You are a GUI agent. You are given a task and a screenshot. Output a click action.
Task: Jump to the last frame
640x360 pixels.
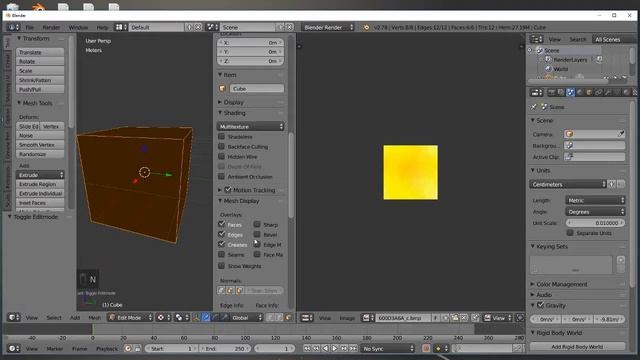tap(353, 348)
